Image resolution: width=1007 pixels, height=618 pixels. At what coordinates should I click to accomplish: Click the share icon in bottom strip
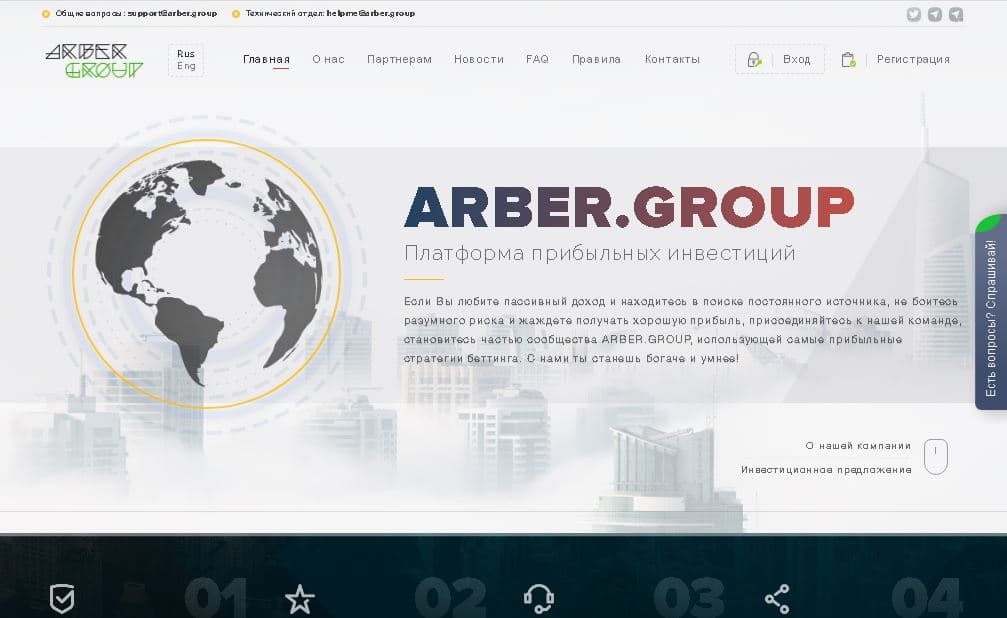pyautogui.click(x=777, y=599)
